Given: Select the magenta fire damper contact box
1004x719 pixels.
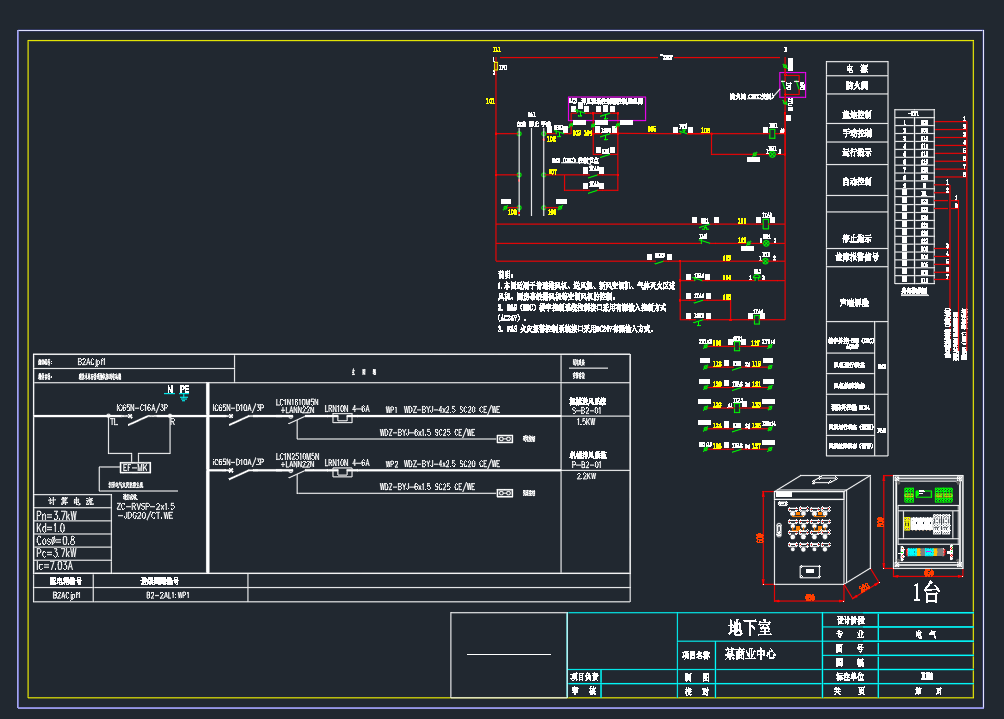Looking at the screenshot, I should click(x=792, y=85).
